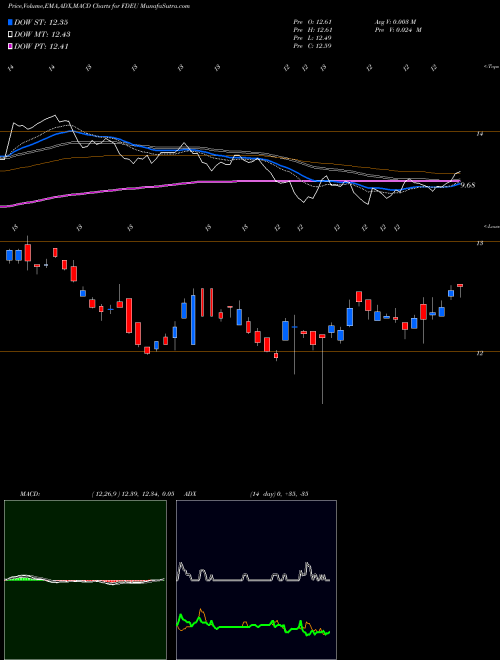This screenshot has height=660, width=500.
Task: Click the 12 price axis label
Action: pos(479,354)
